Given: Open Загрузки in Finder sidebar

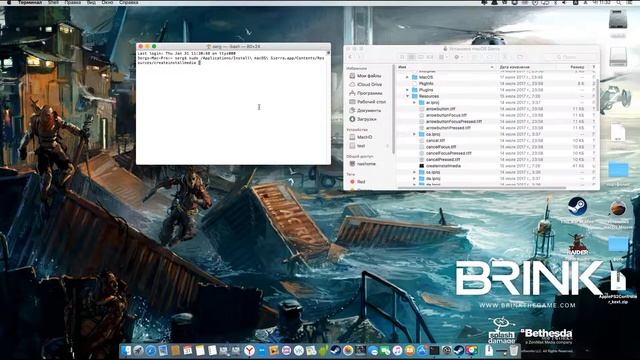Looking at the screenshot, I should coord(363,119).
